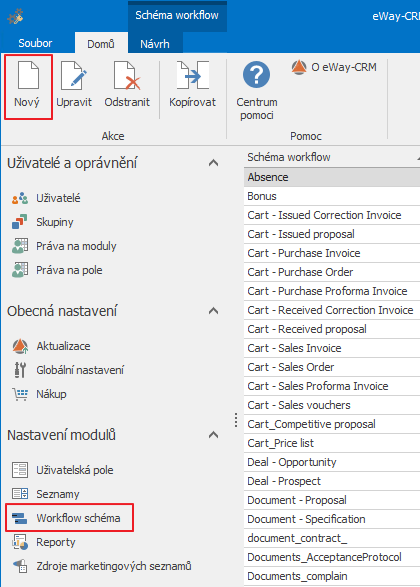Select Cart - Sales Proforma Invoice row
The height and width of the screenshot is (587, 420).
332,386
